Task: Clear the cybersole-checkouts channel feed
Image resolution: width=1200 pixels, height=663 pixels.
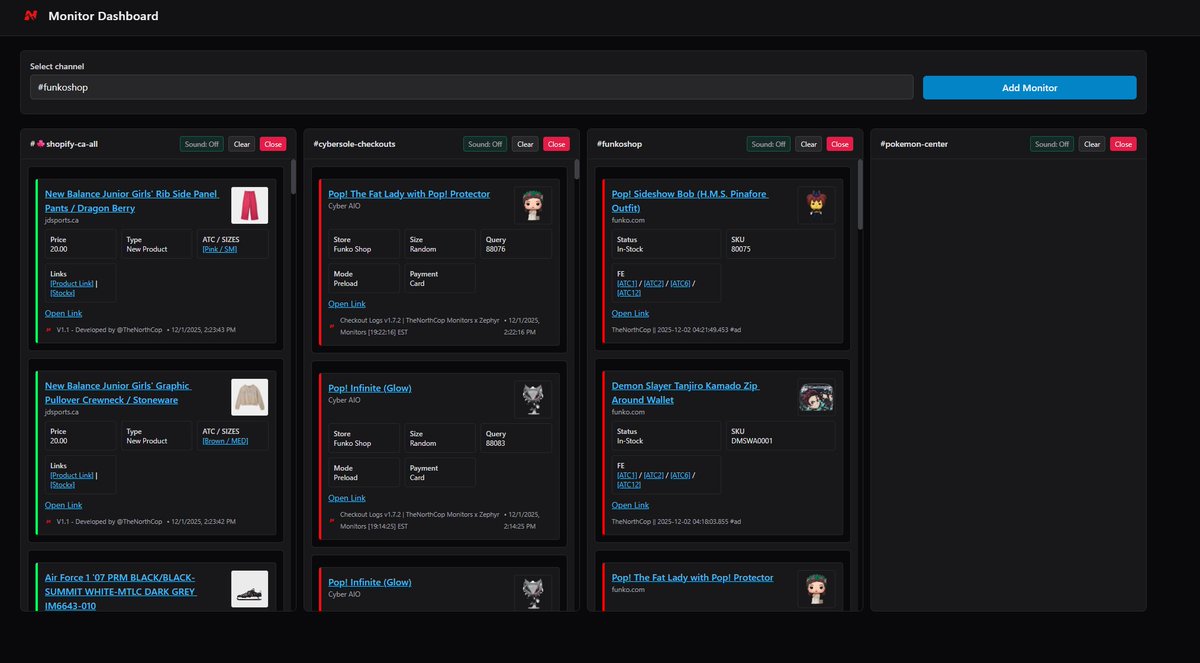Action: click(525, 144)
